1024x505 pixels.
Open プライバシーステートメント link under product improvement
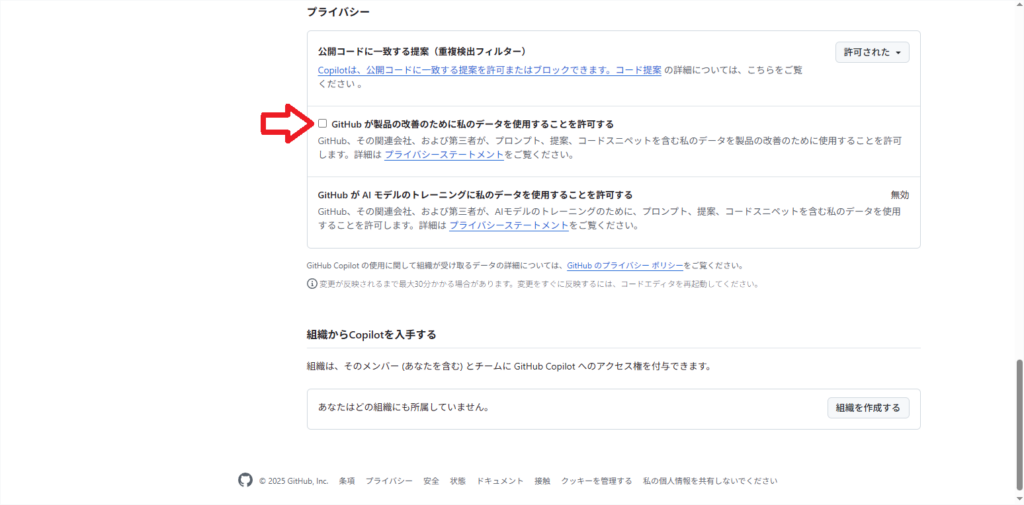tap(443, 155)
